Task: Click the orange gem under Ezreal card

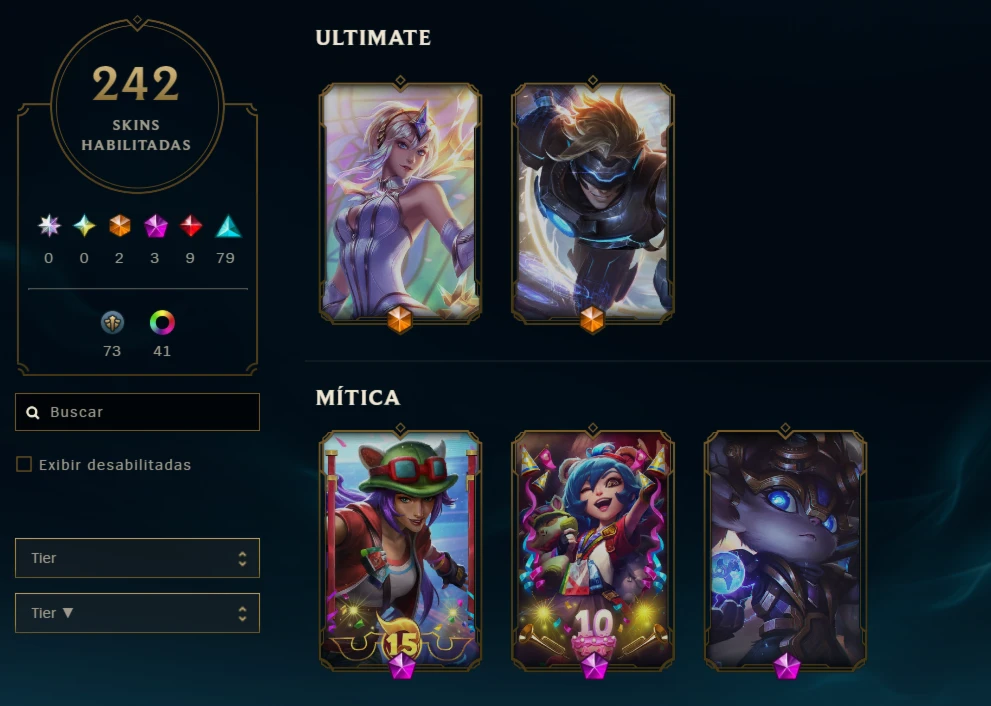Action: [592, 319]
